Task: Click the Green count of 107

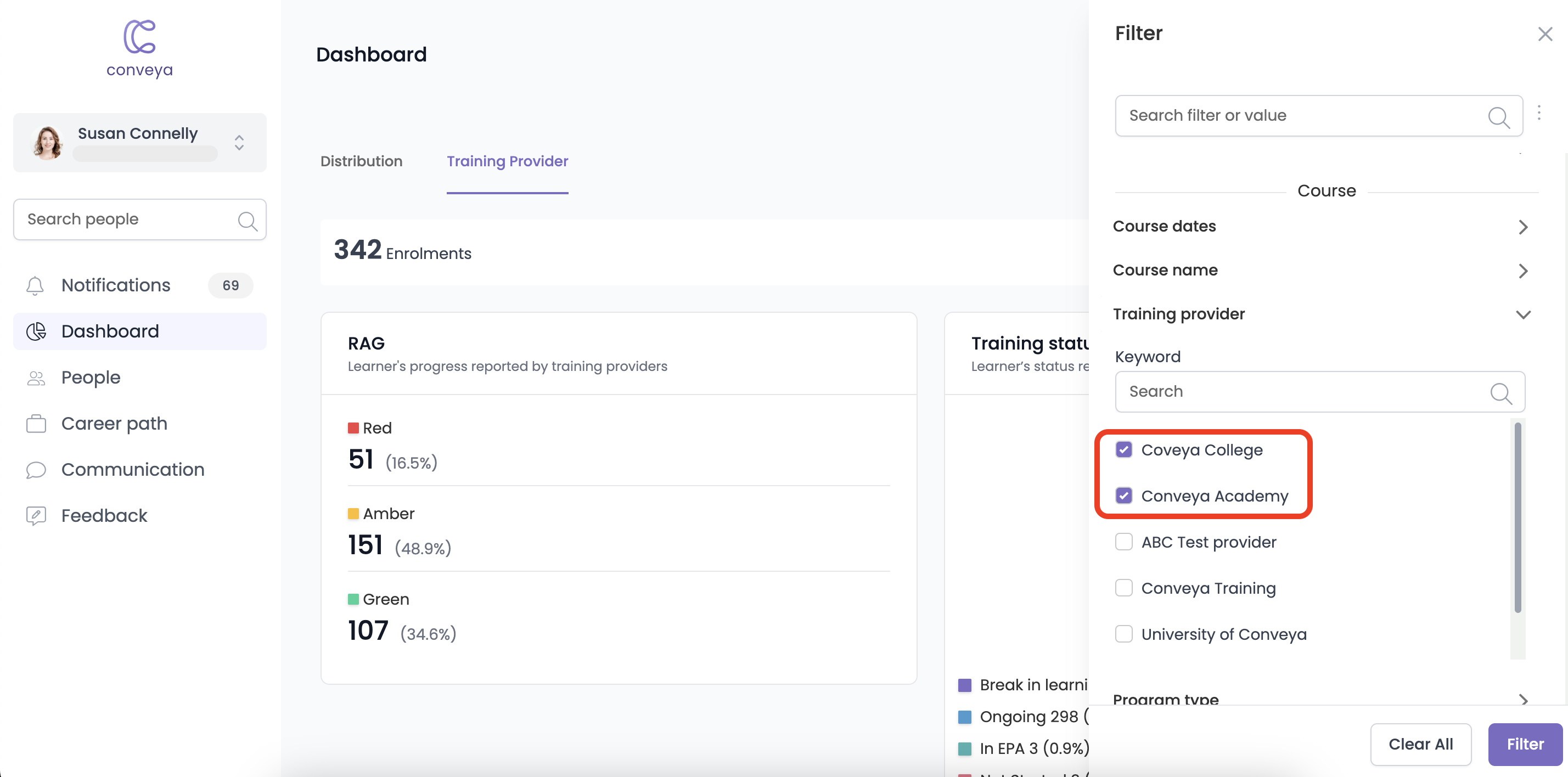Action: 368,631
